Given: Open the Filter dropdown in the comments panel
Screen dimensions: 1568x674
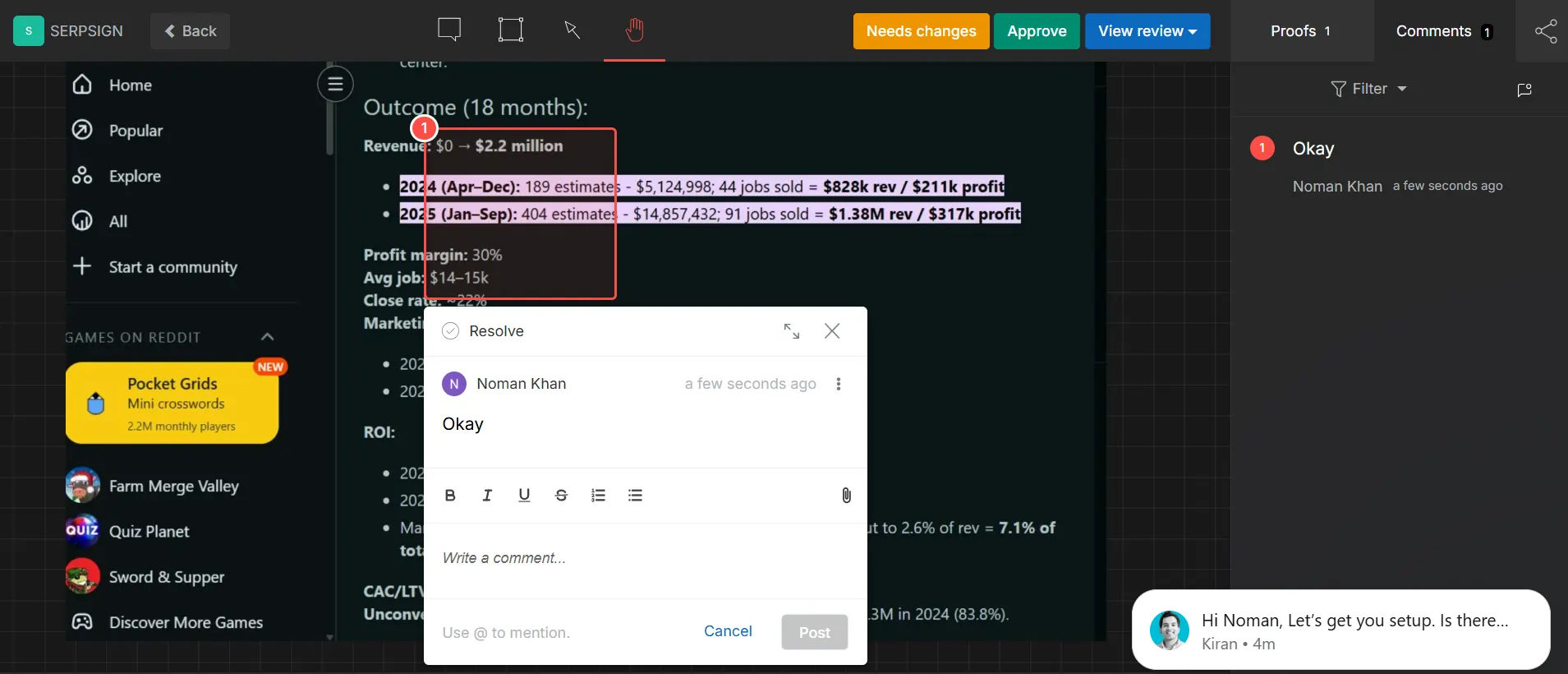Looking at the screenshot, I should [x=1368, y=89].
